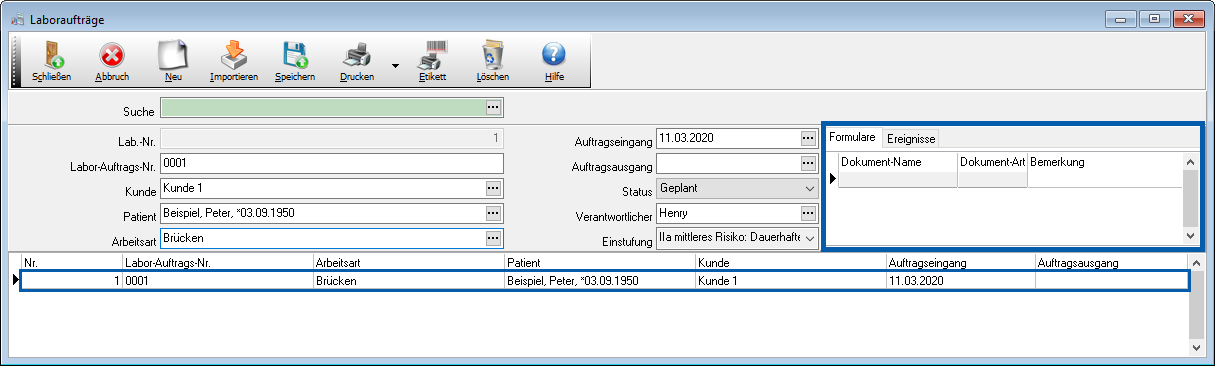Image resolution: width=1215 pixels, height=366 pixels.
Task: Click the Bemerkung column header
Action: (x=1105, y=162)
